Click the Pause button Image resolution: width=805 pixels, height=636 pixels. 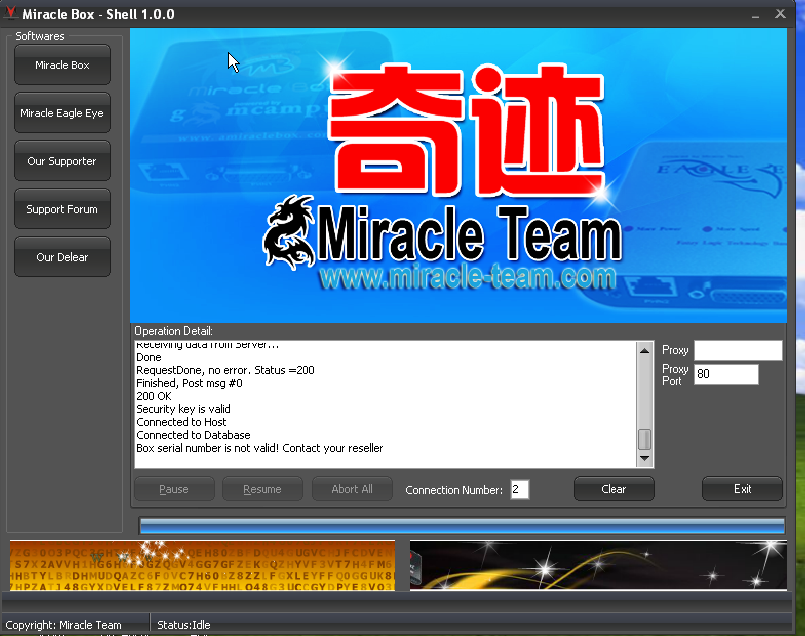click(x=174, y=489)
